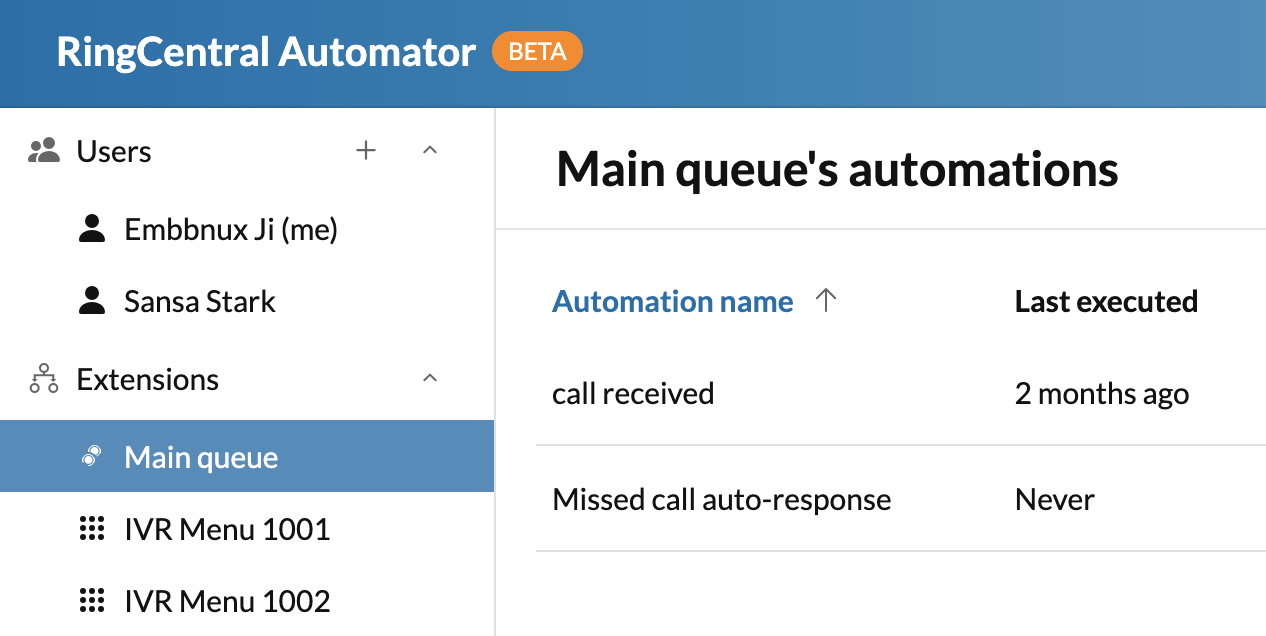
Task: Click the Last executed column header
Action: point(1105,300)
